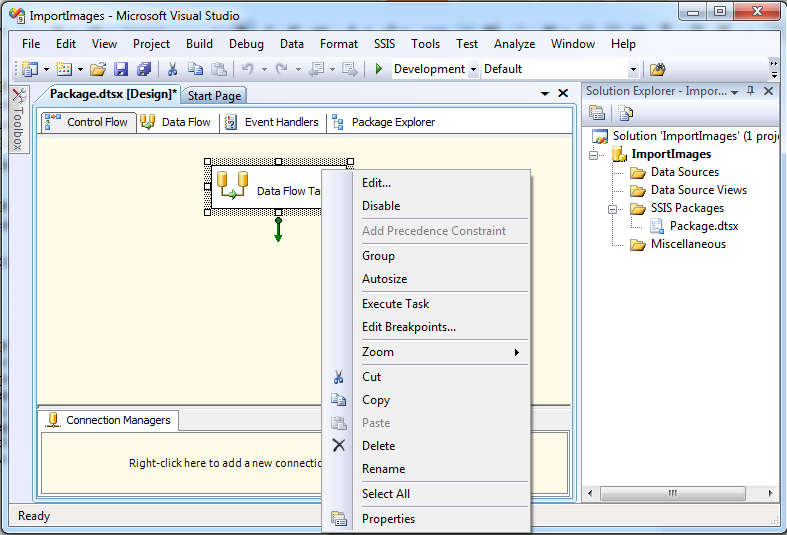787x535 pixels.
Task: Click the Navigate Forward toolbar icon
Action: pos(349,69)
